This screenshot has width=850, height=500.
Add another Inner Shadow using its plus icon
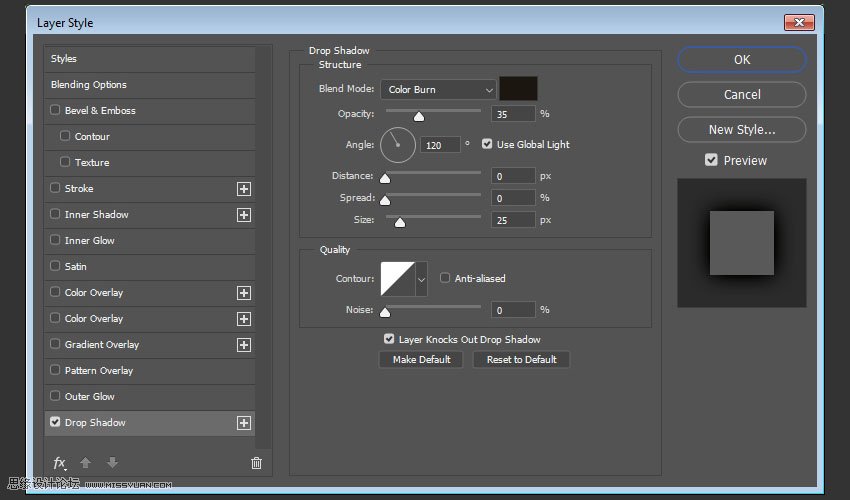click(x=243, y=214)
